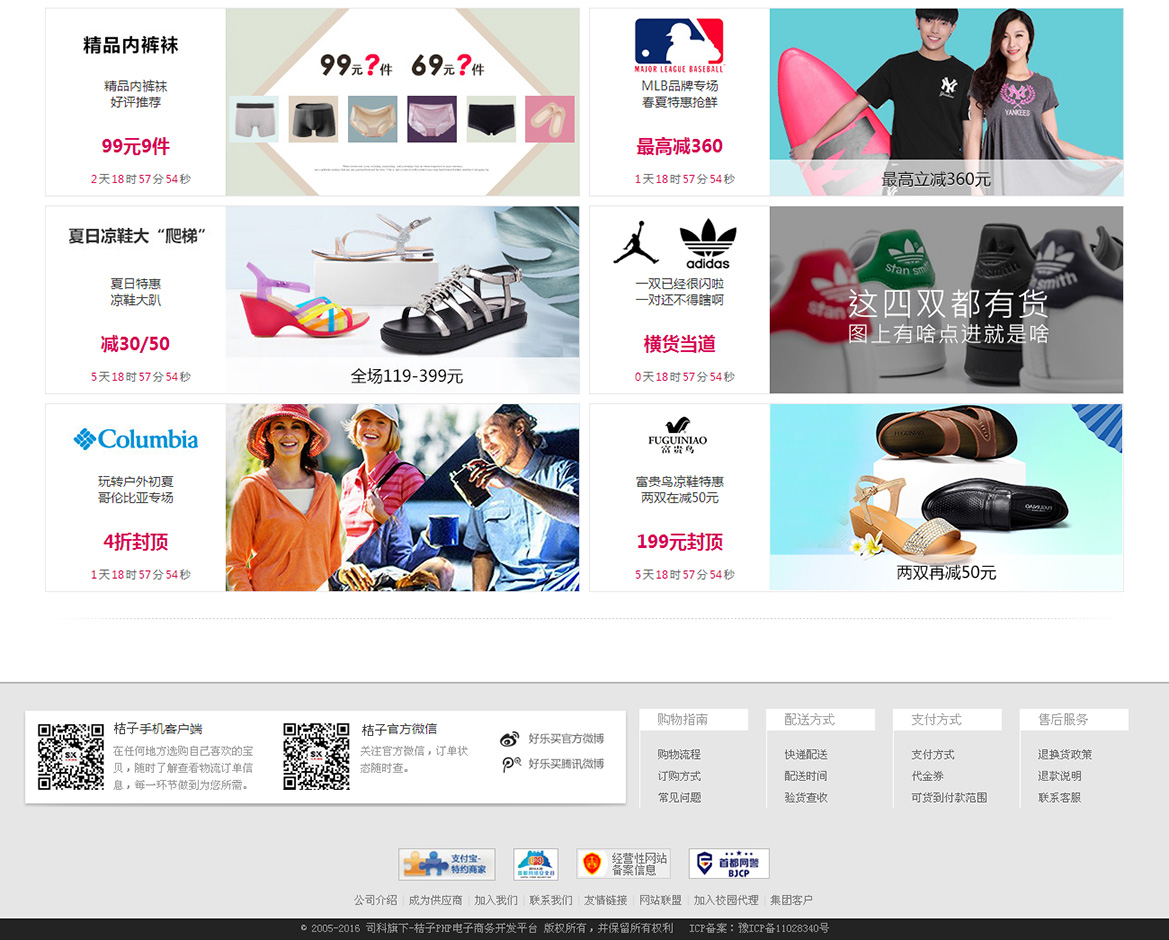The width and height of the screenshot is (1169, 940).
Task: Click the 最高减360 discount text
Action: tap(679, 146)
